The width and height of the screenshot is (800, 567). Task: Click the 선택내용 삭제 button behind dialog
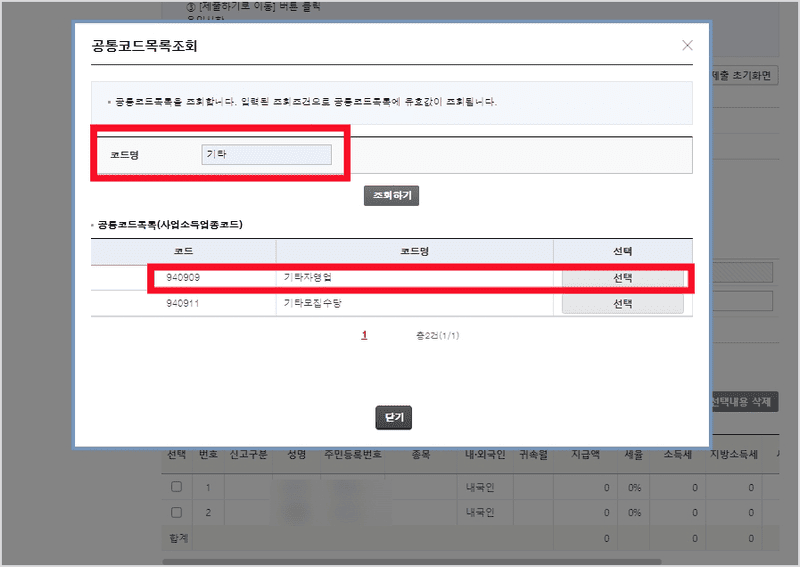click(x=744, y=402)
